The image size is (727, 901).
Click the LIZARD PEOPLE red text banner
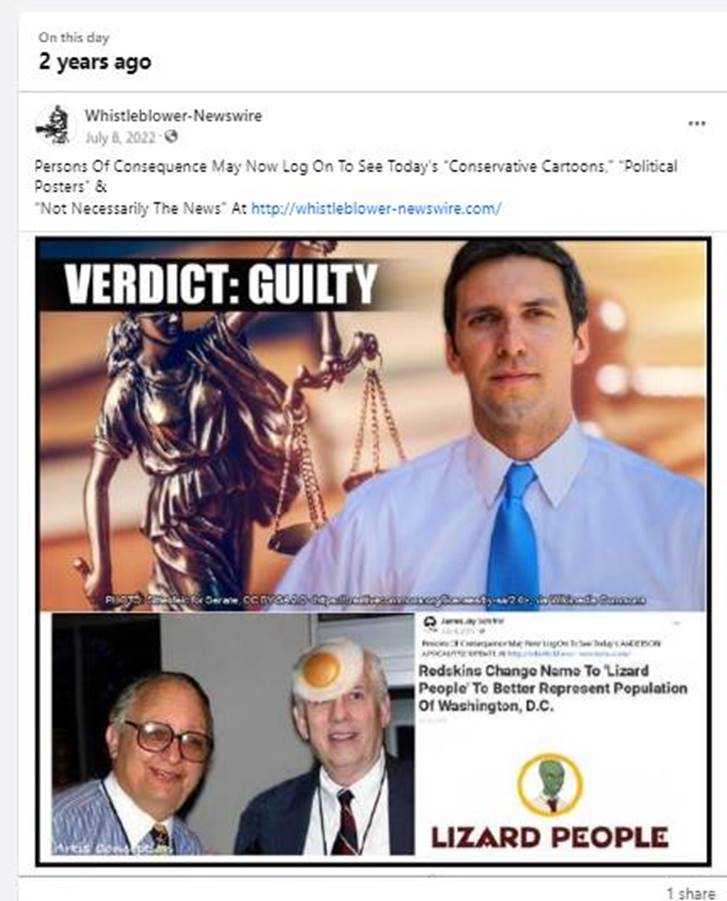click(549, 838)
